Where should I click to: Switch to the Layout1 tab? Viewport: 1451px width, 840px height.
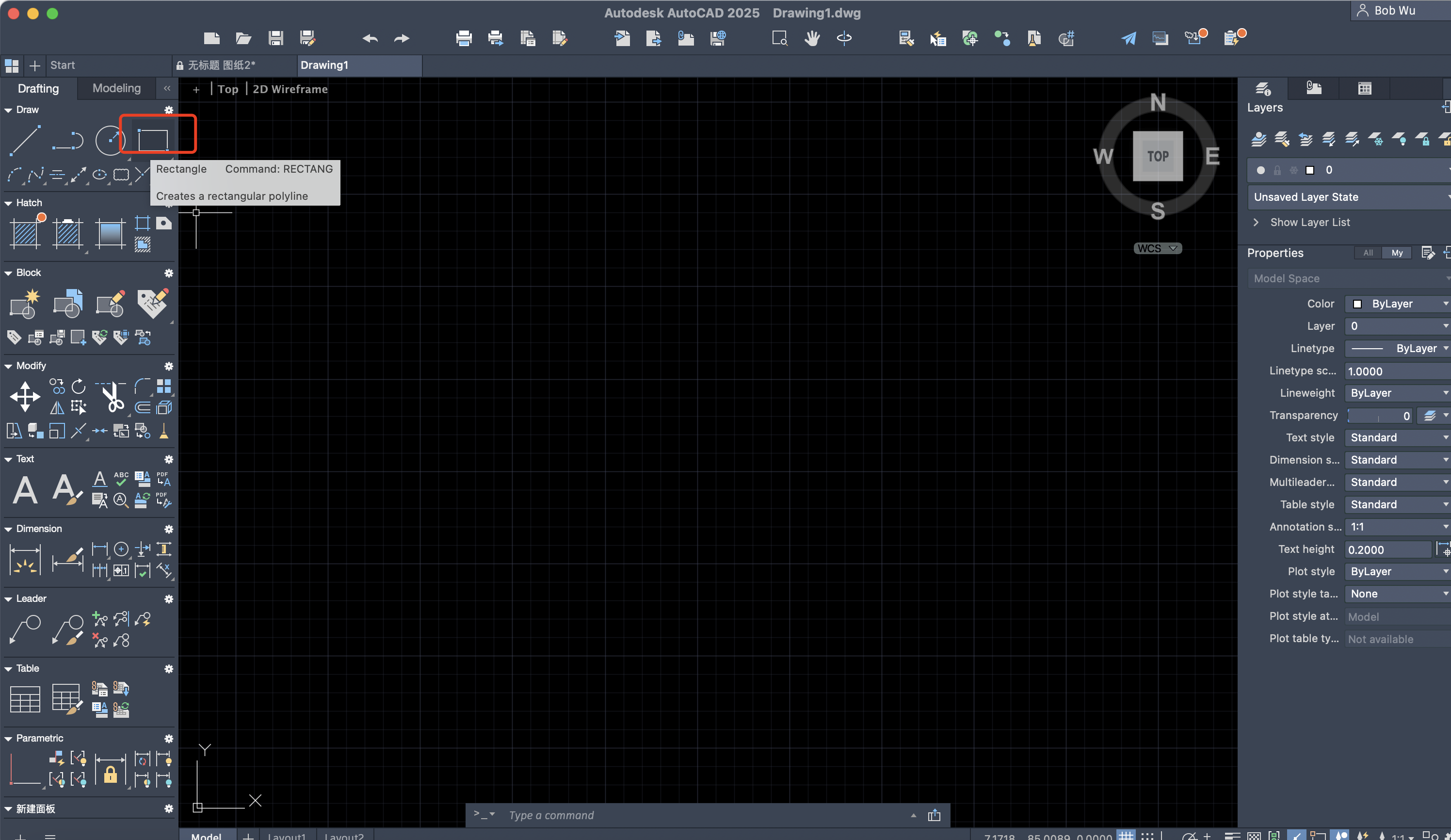tap(287, 836)
